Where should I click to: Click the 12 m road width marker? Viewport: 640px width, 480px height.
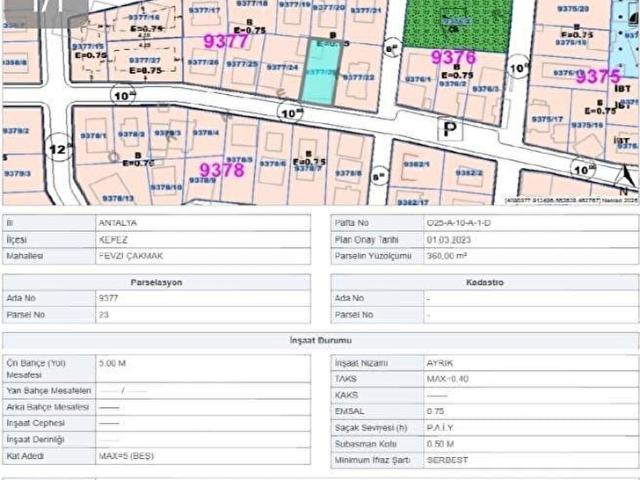tap(59, 147)
